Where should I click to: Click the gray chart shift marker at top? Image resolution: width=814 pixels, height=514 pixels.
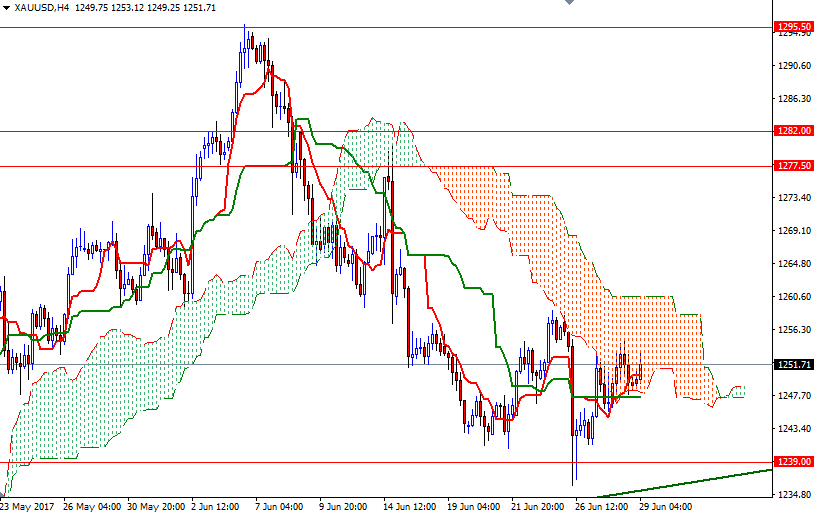(568, 4)
